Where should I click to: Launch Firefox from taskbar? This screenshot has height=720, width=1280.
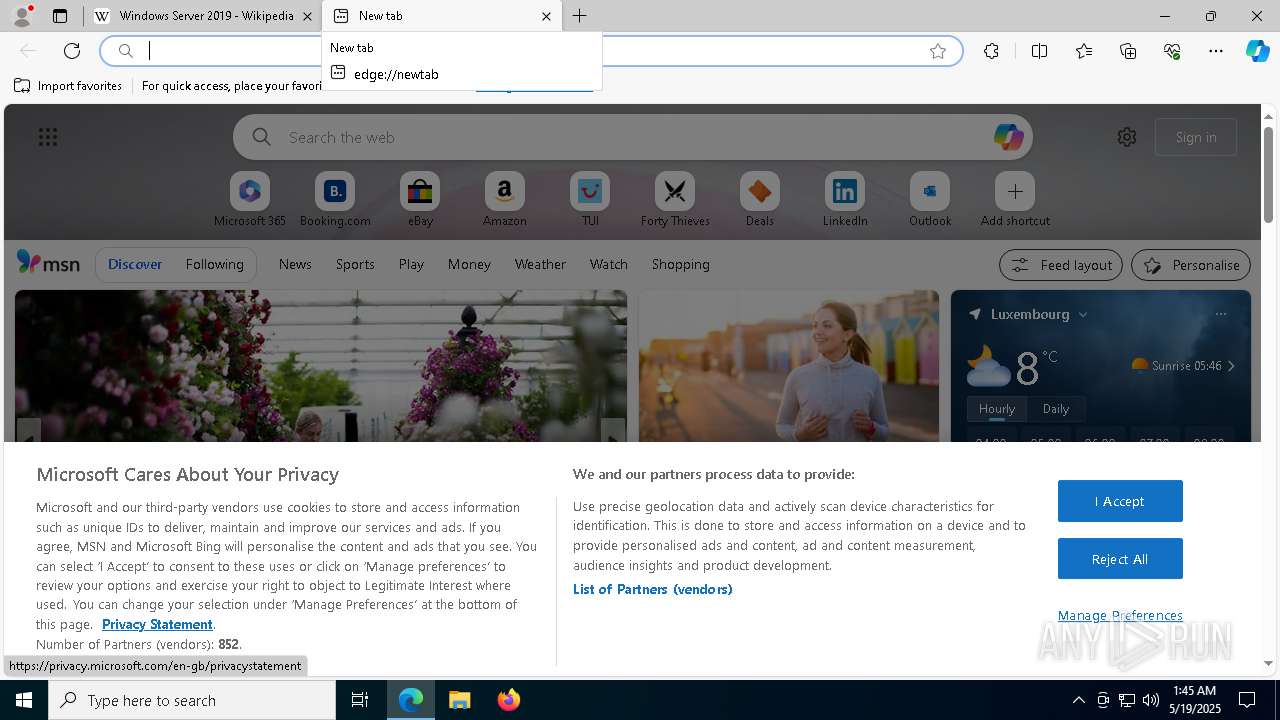(x=508, y=700)
